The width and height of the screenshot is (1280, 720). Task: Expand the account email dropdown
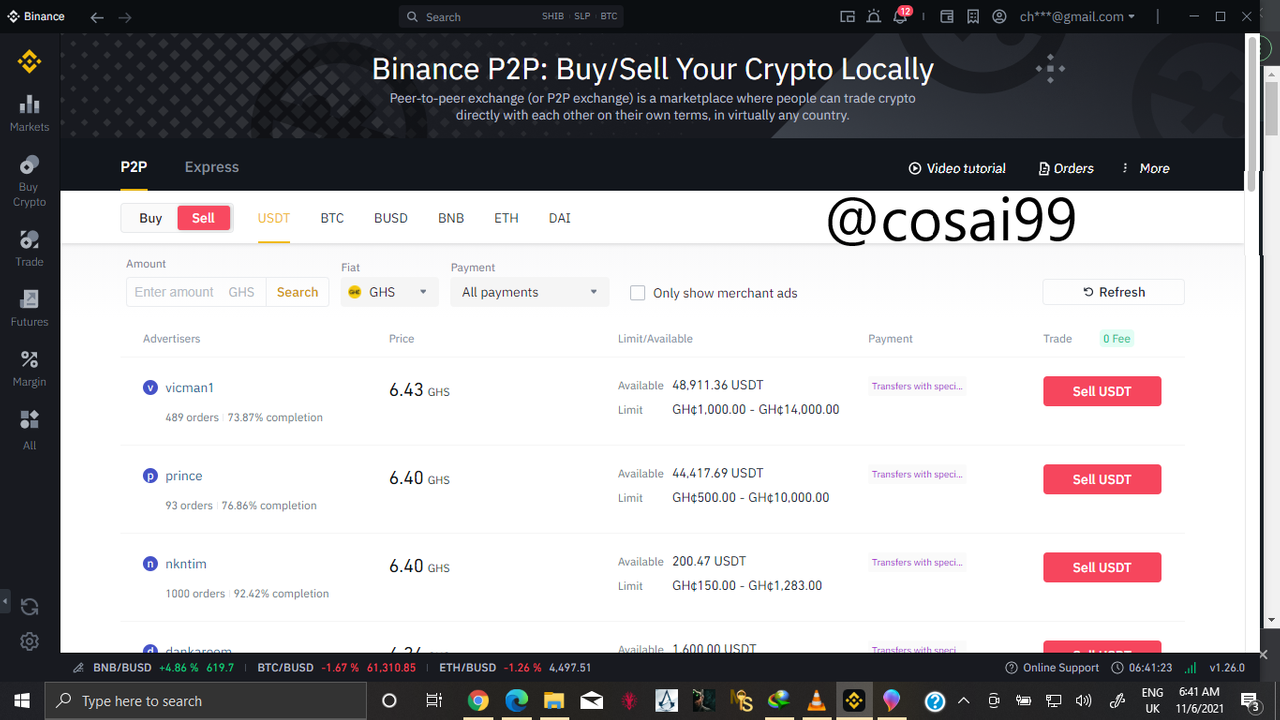[1077, 17]
